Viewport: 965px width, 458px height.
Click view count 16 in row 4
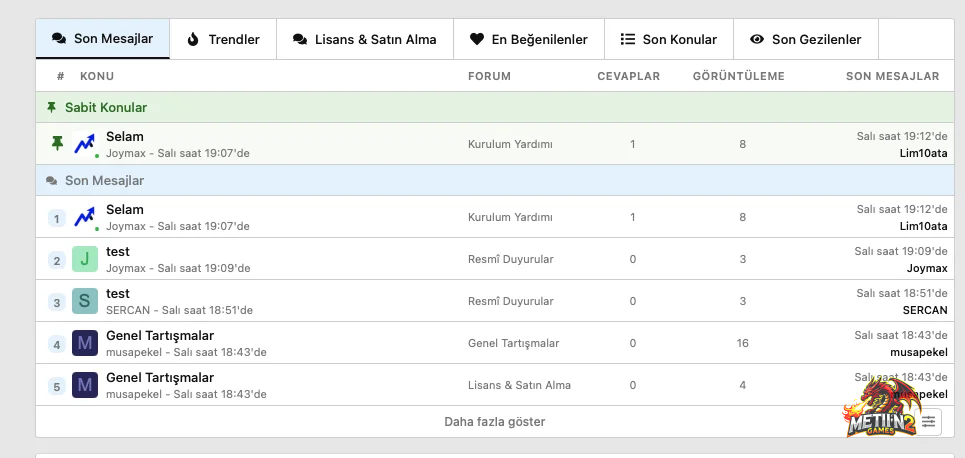tap(742, 343)
